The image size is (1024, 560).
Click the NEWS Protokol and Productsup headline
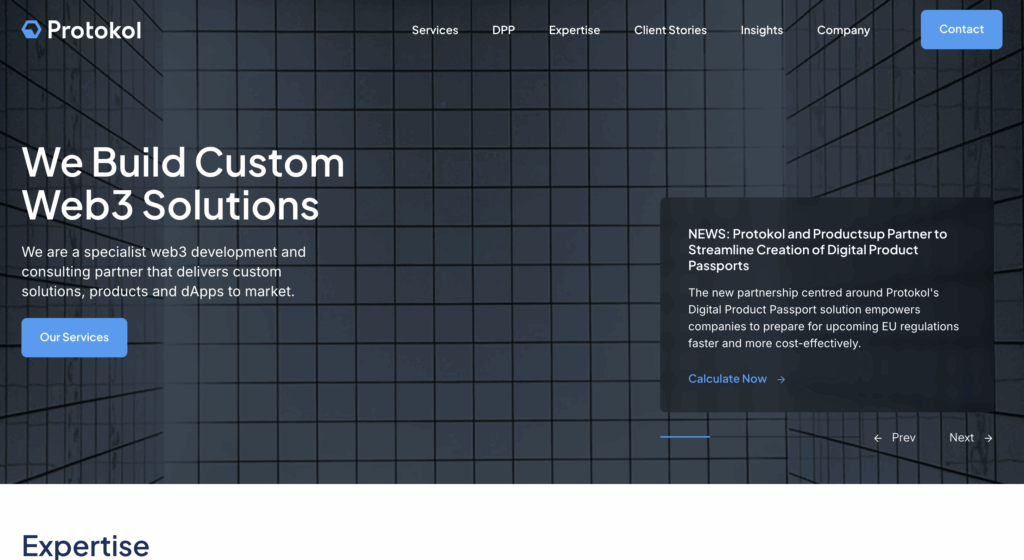click(x=818, y=249)
